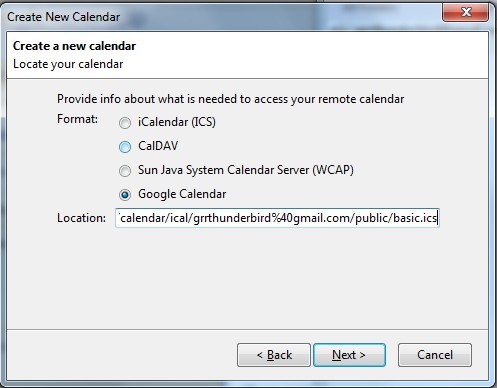Click the "Location:" field label
This screenshot has height=388, width=497.
(x=81, y=218)
